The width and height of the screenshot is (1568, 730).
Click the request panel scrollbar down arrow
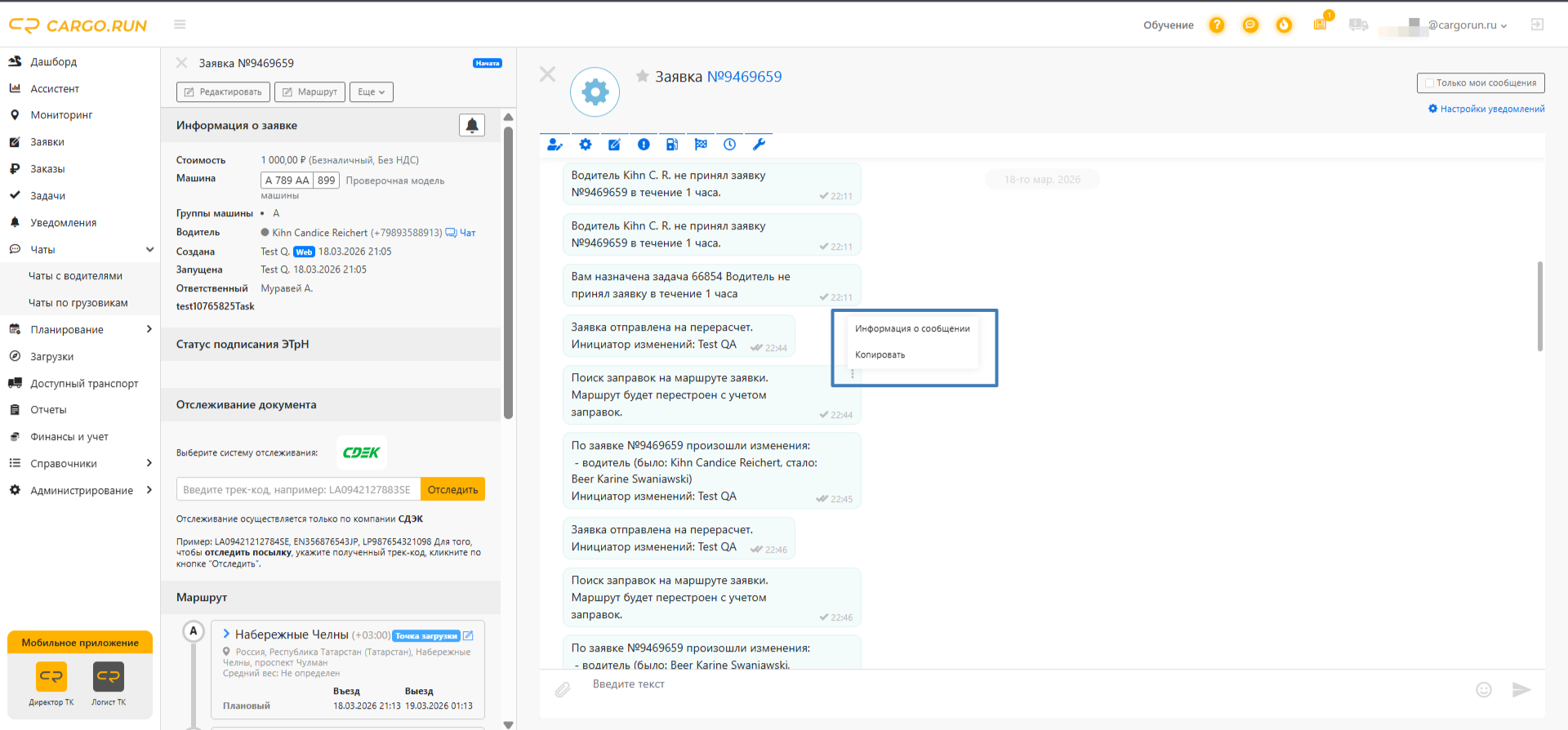508,724
